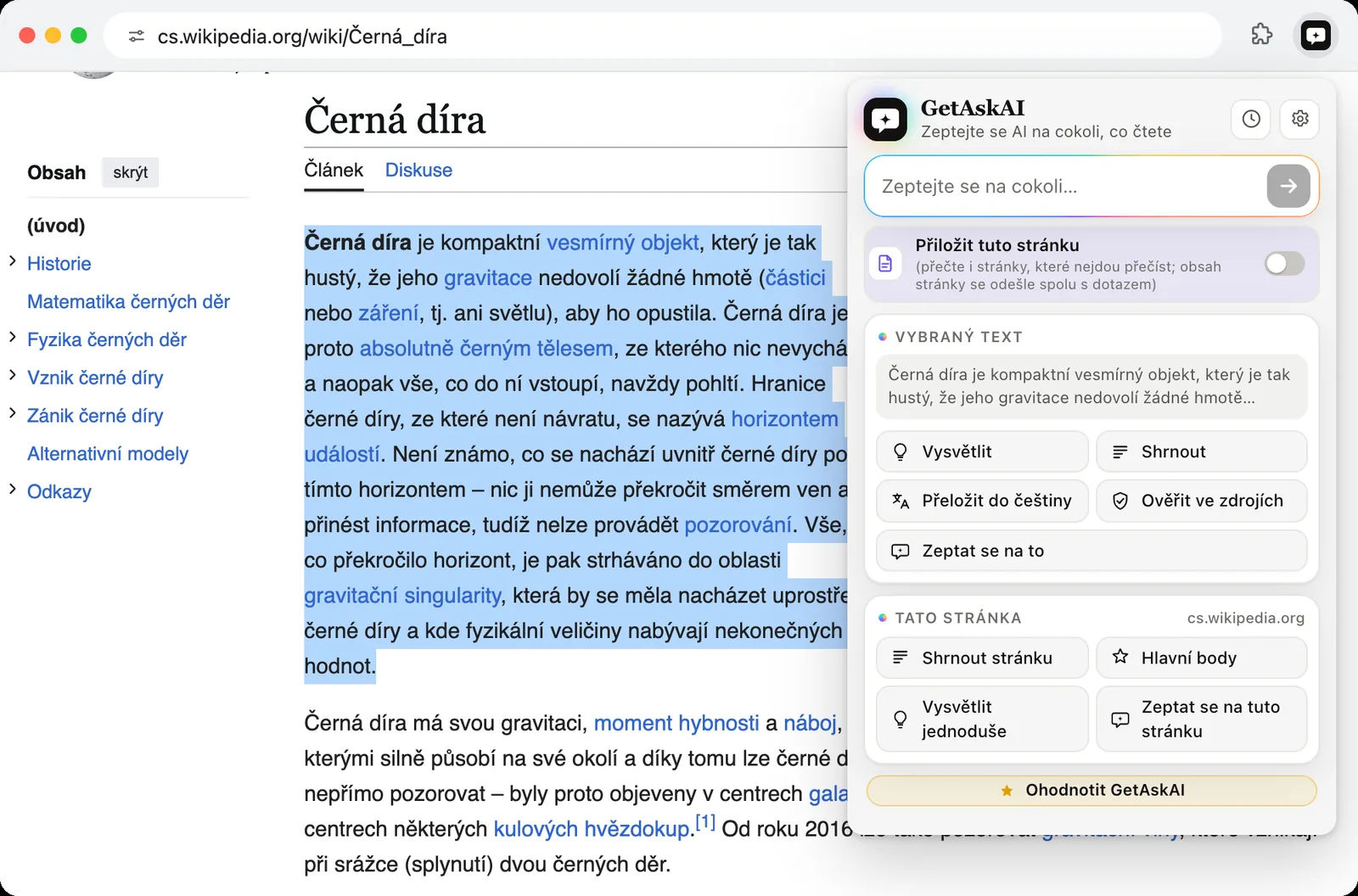Focus the Zeptejte se na cokoli input
The width and height of the screenshot is (1358, 896).
(1069, 186)
